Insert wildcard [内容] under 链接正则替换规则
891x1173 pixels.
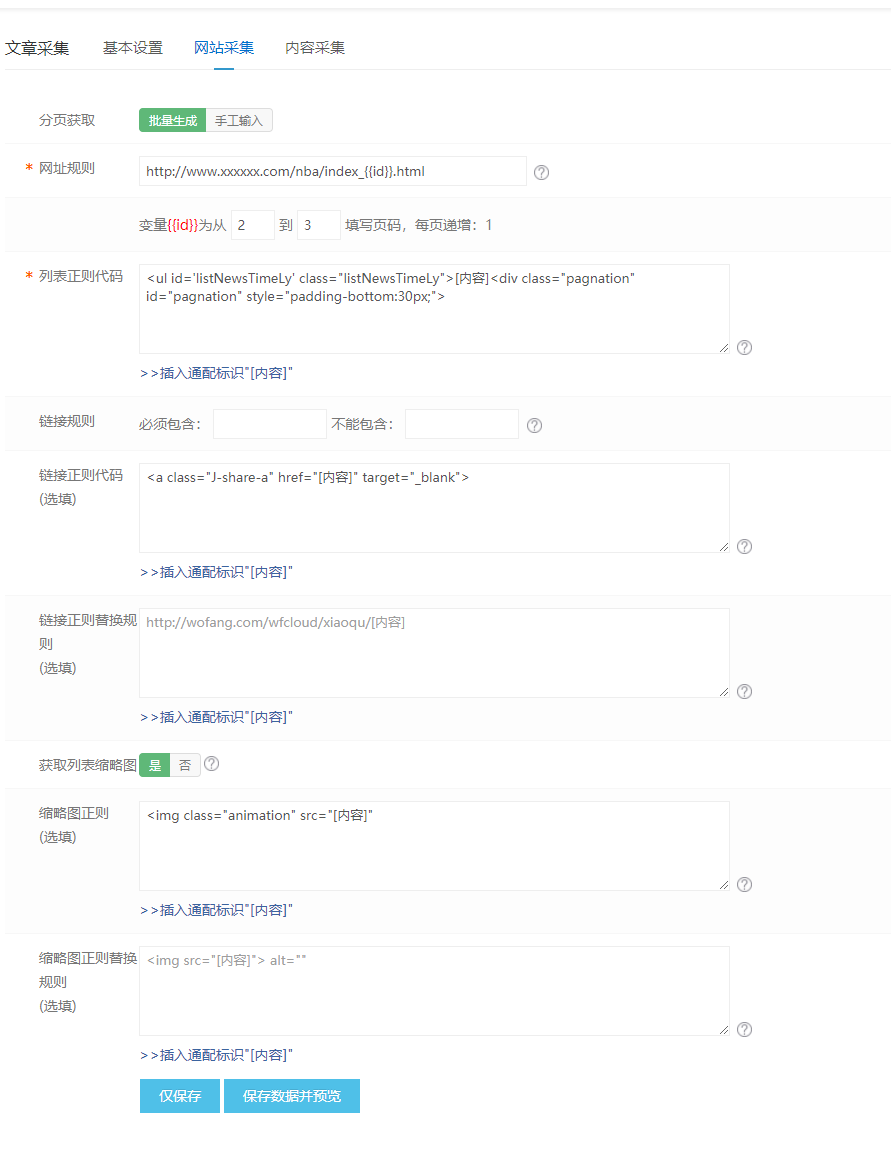(x=216, y=717)
